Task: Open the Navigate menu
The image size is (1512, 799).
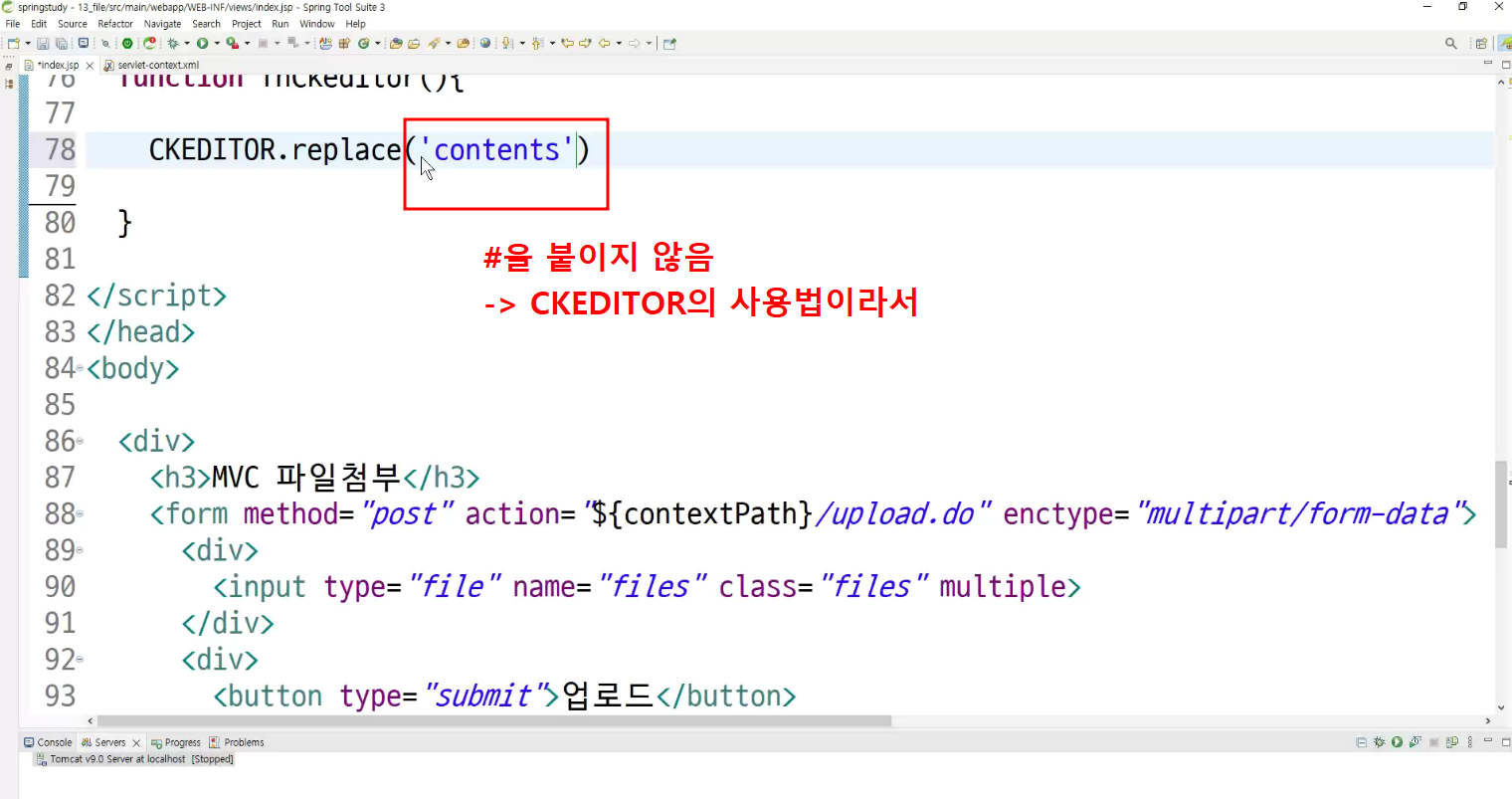Action: [x=162, y=24]
